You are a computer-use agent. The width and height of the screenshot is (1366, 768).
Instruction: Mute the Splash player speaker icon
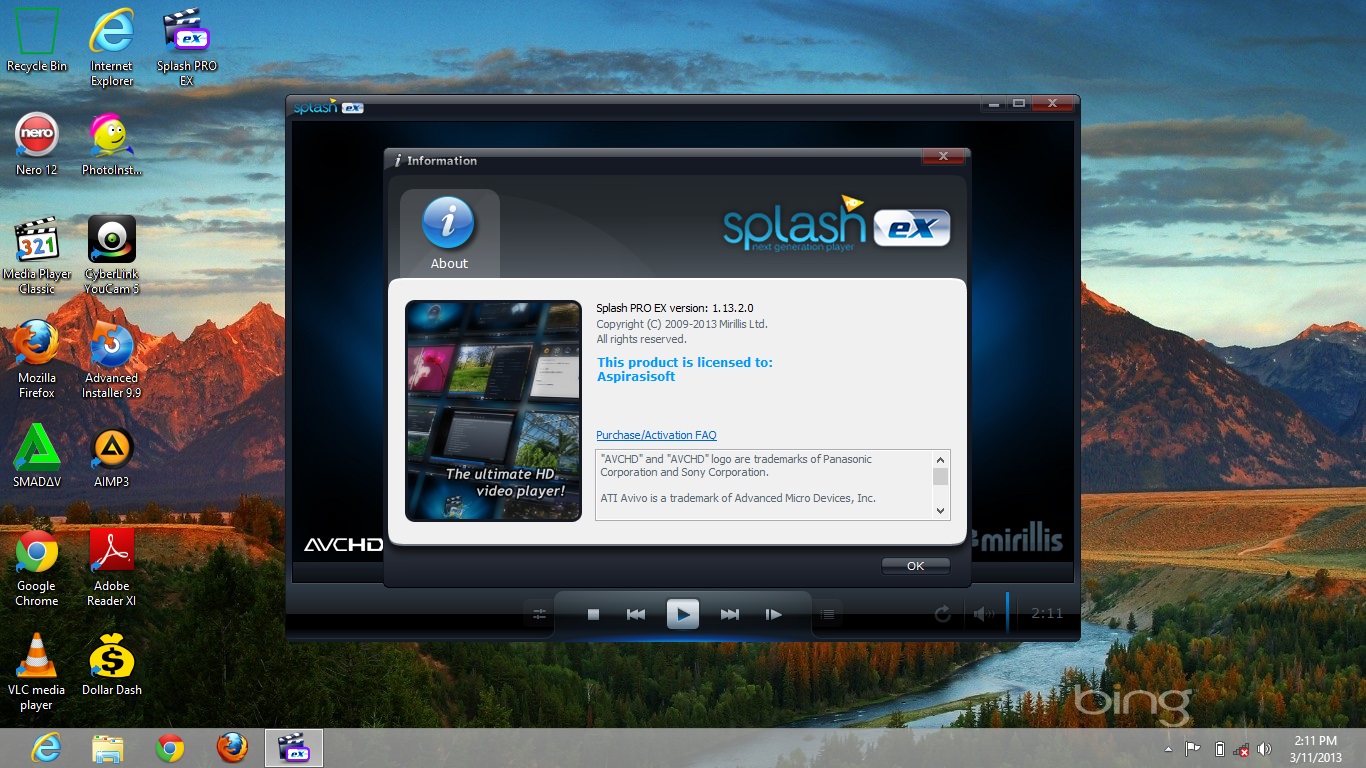click(x=984, y=614)
